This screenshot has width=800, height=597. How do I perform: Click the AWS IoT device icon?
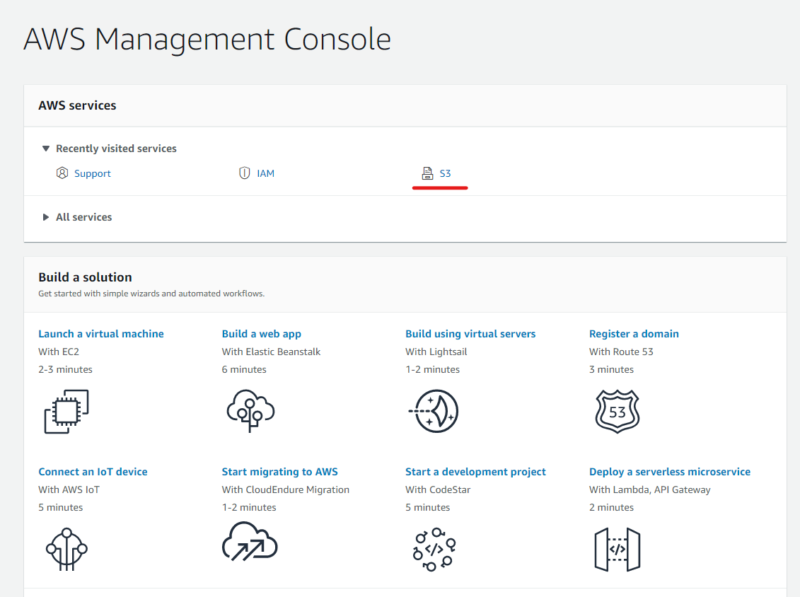pos(66,550)
